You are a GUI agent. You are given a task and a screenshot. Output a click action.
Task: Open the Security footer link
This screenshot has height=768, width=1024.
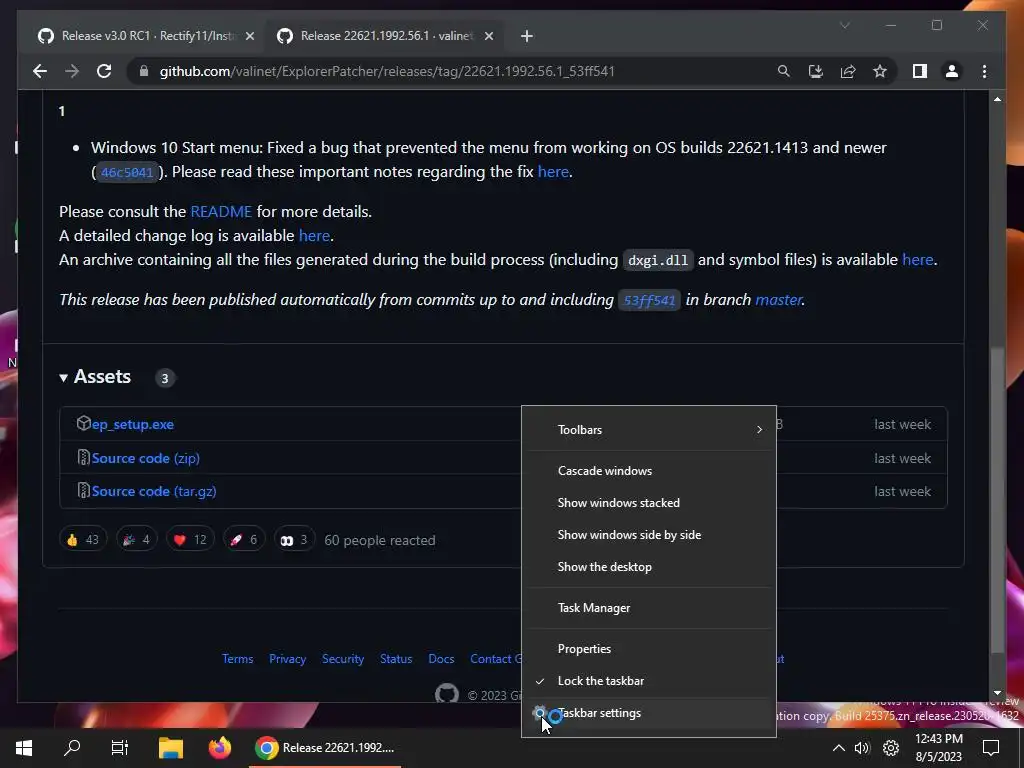[343, 659]
